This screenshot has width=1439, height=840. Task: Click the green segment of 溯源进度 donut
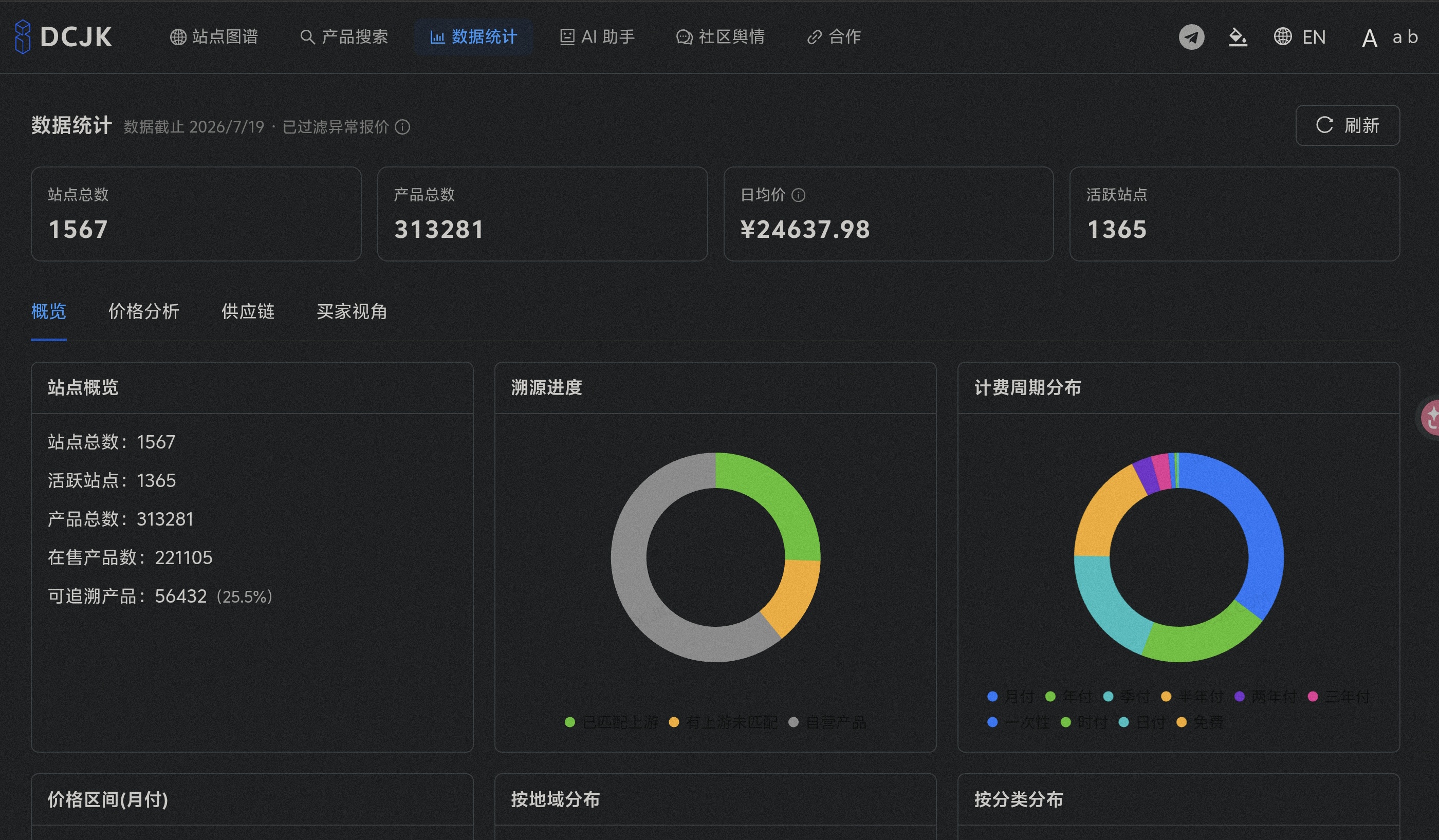pos(778,496)
